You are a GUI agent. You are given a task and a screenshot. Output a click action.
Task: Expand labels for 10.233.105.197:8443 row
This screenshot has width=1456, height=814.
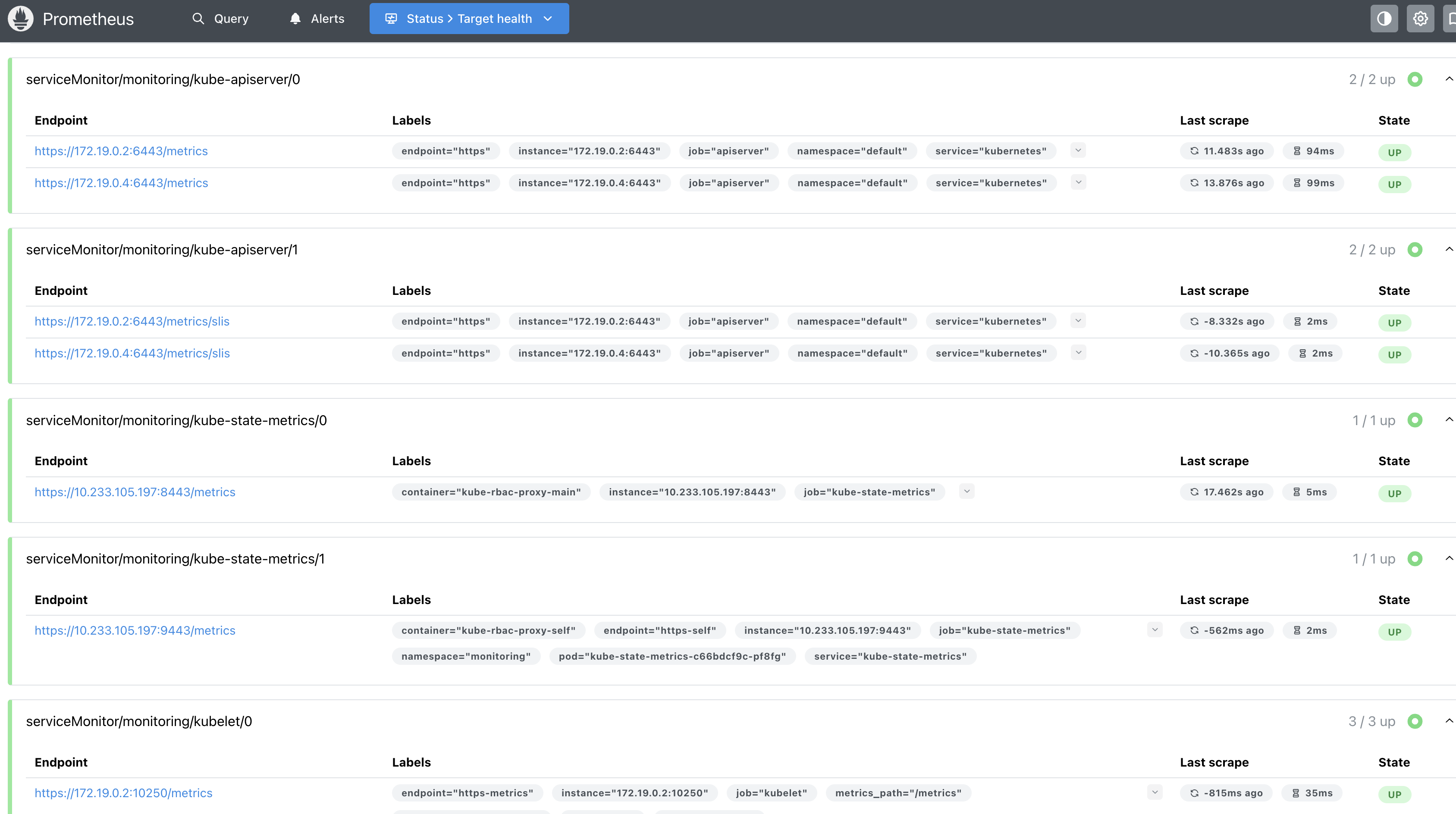(x=966, y=492)
